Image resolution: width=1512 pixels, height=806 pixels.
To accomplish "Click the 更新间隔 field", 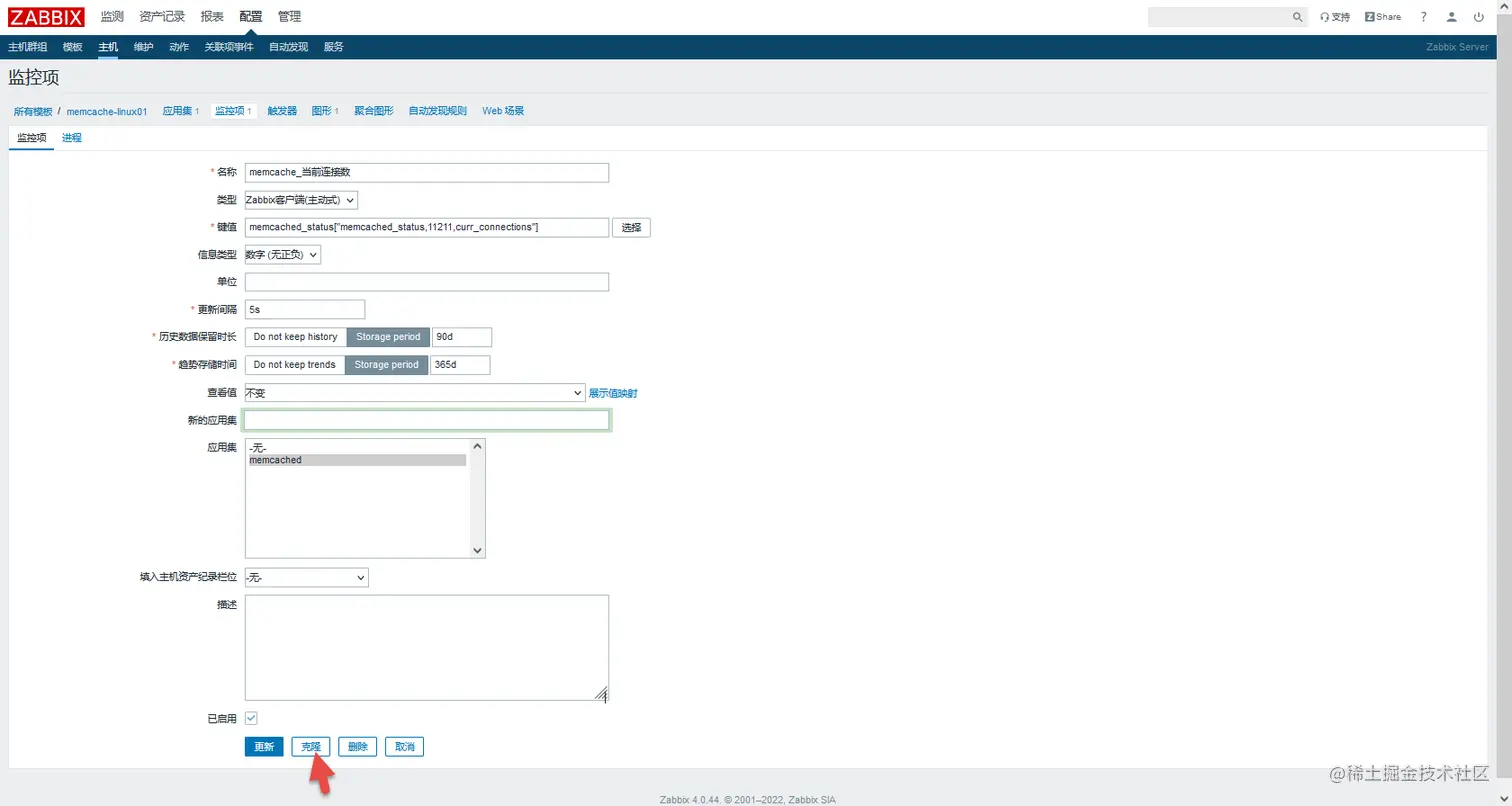I will coord(305,310).
